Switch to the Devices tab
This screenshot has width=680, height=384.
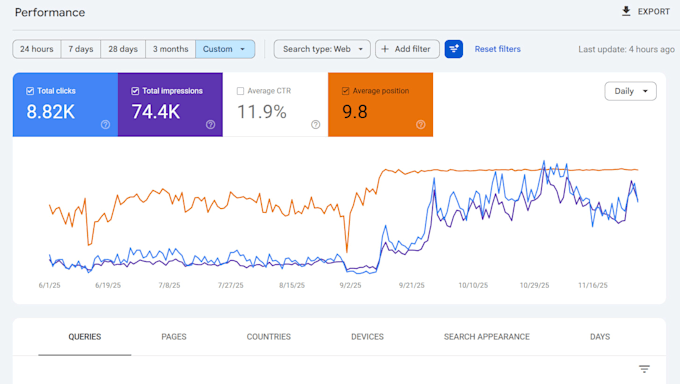[367, 337]
